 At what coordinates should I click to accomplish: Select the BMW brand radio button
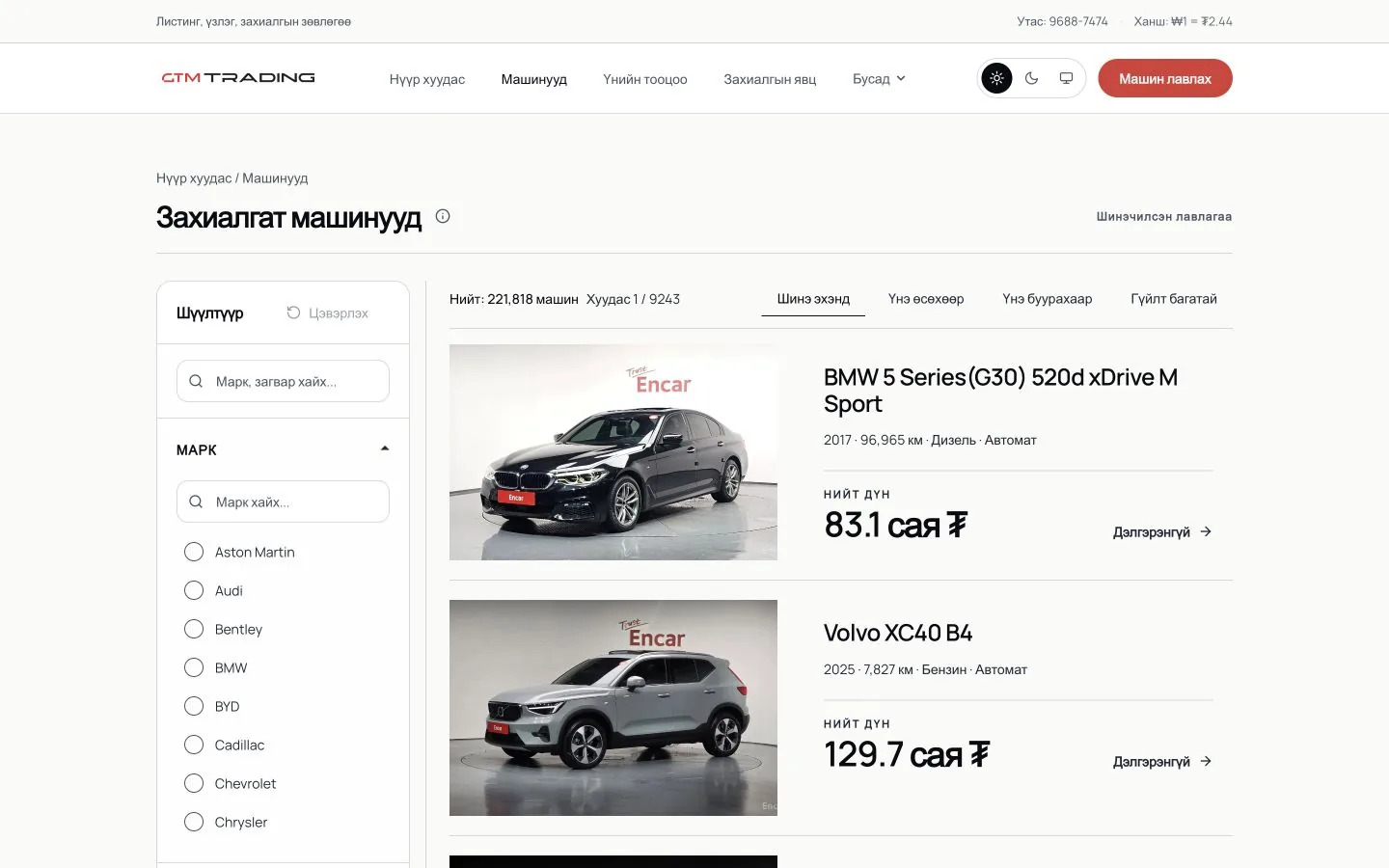pyautogui.click(x=194, y=667)
